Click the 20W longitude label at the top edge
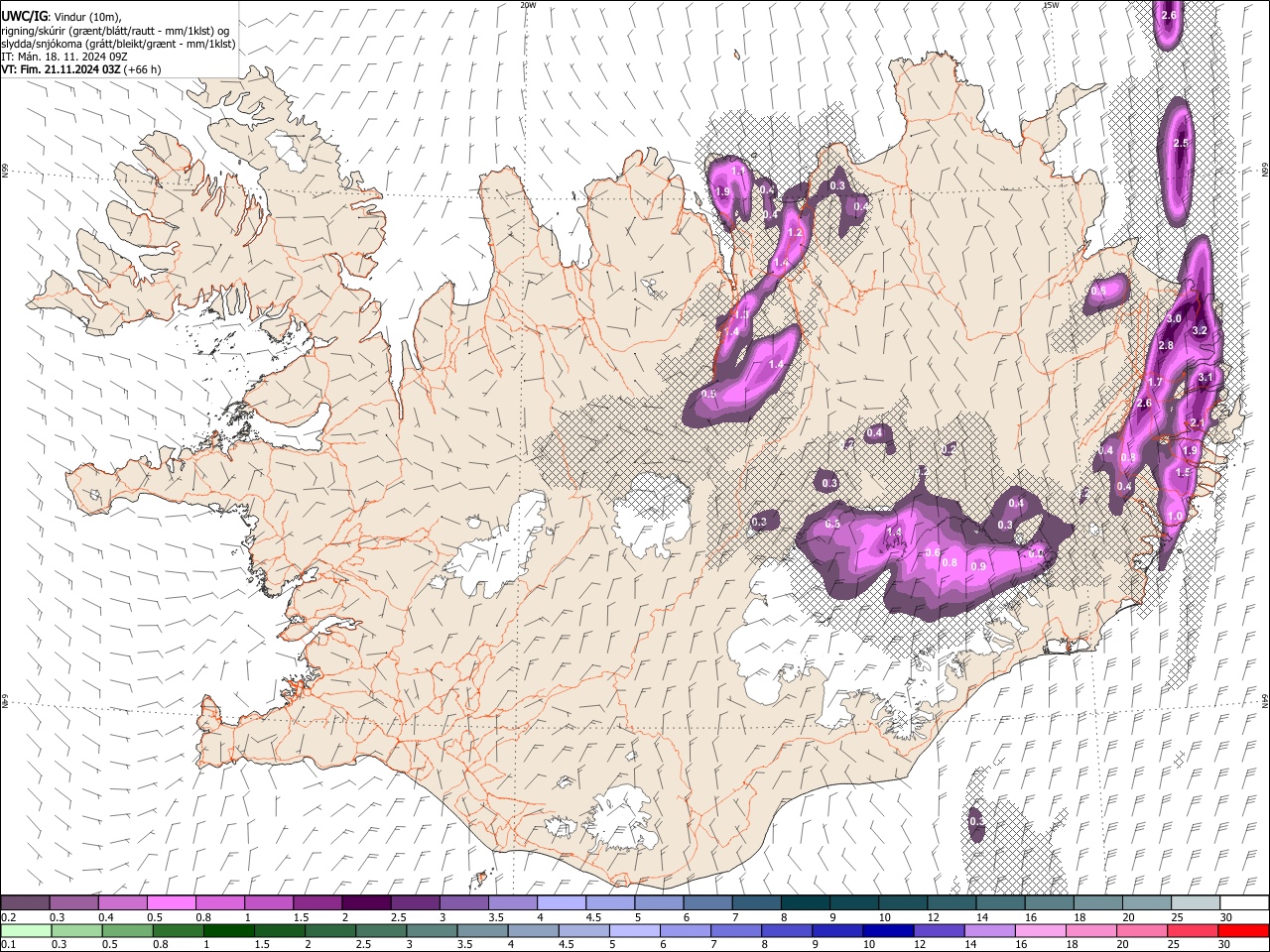1270x952 pixels. (528, 5)
